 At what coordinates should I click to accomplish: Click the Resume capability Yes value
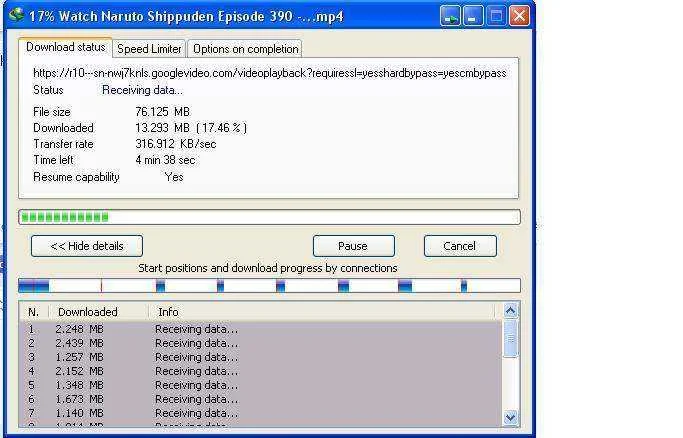pos(174,177)
